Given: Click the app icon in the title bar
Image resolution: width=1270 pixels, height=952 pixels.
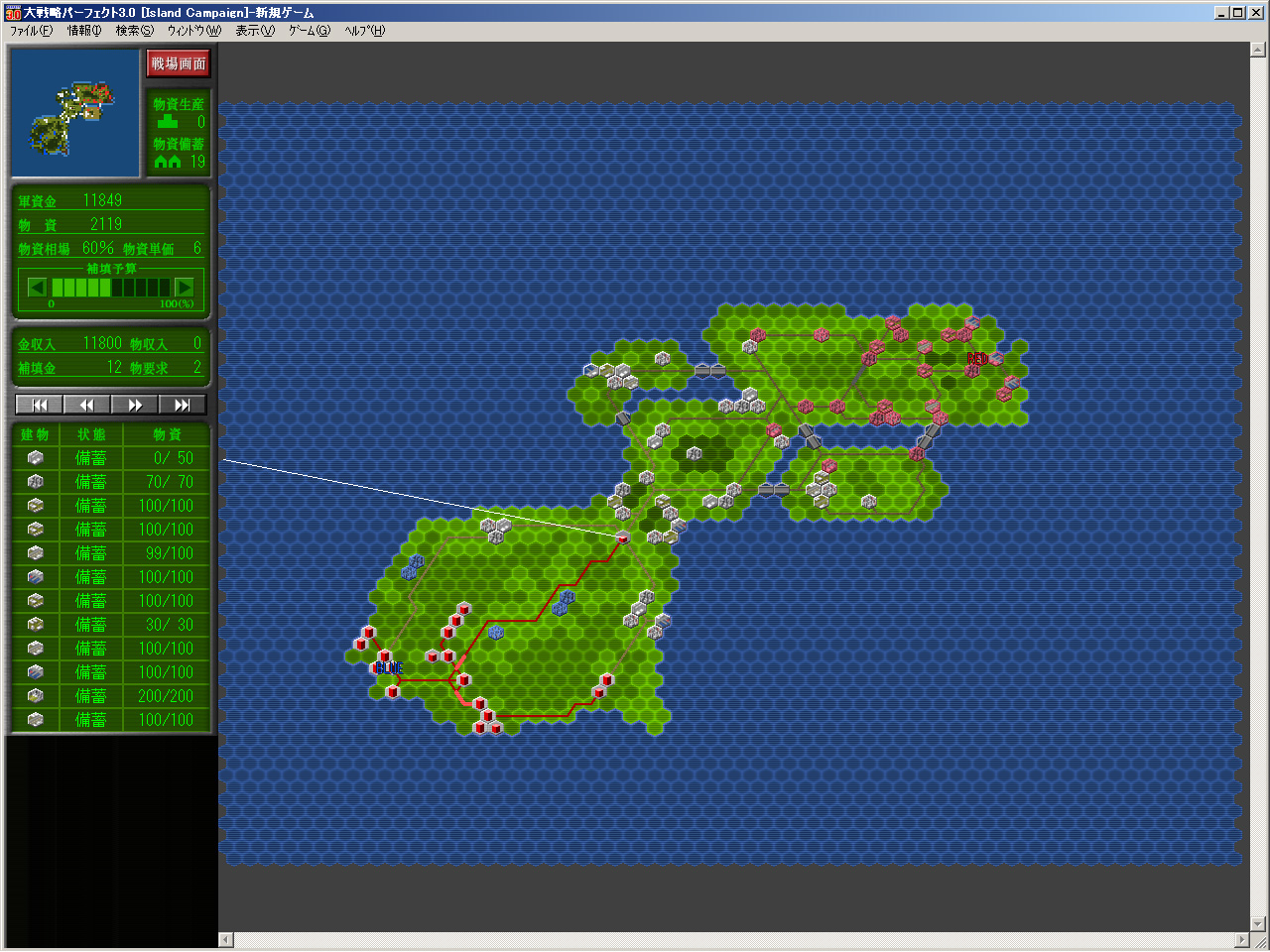Looking at the screenshot, I should (13, 13).
